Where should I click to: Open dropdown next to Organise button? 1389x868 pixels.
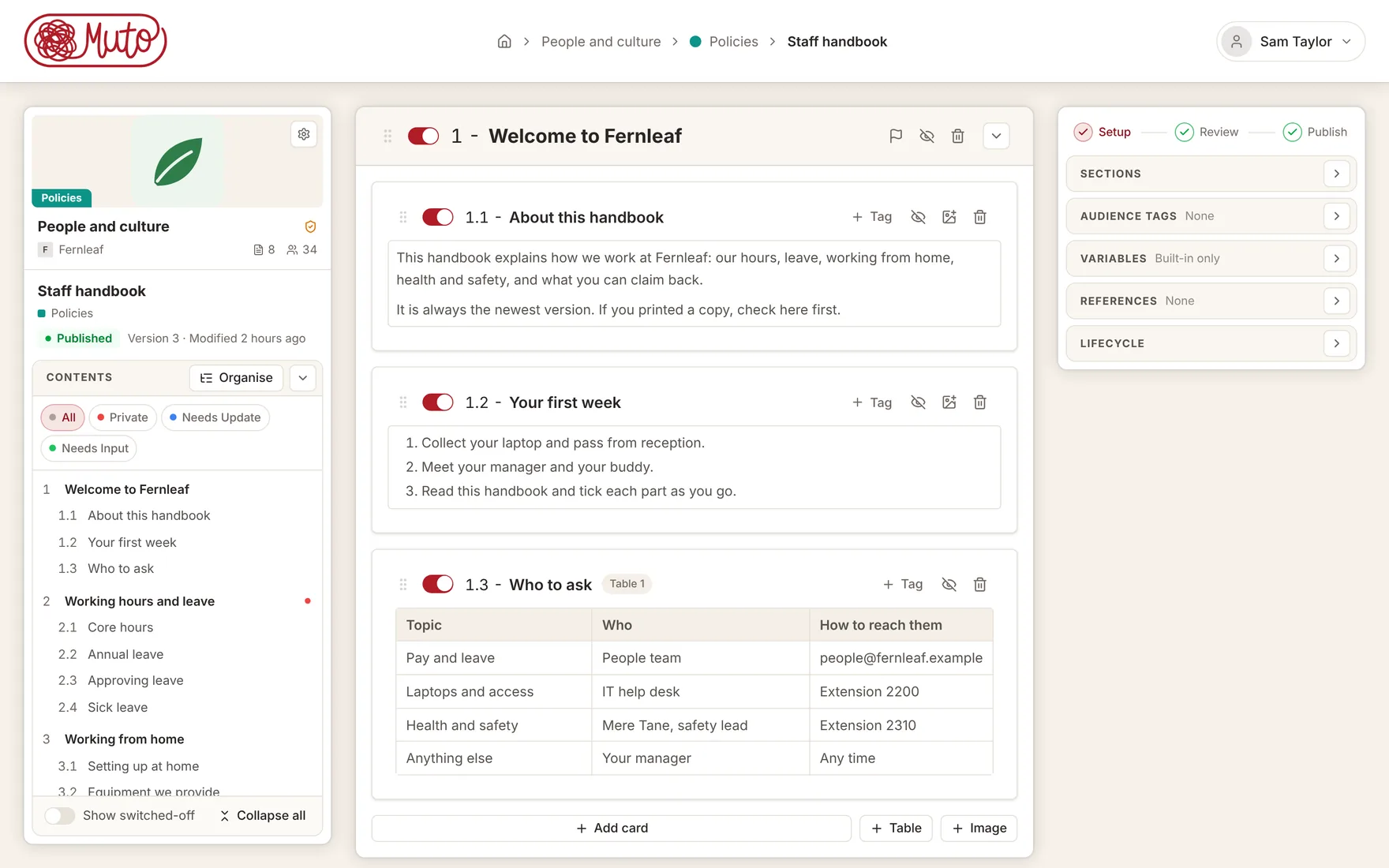pyautogui.click(x=303, y=378)
